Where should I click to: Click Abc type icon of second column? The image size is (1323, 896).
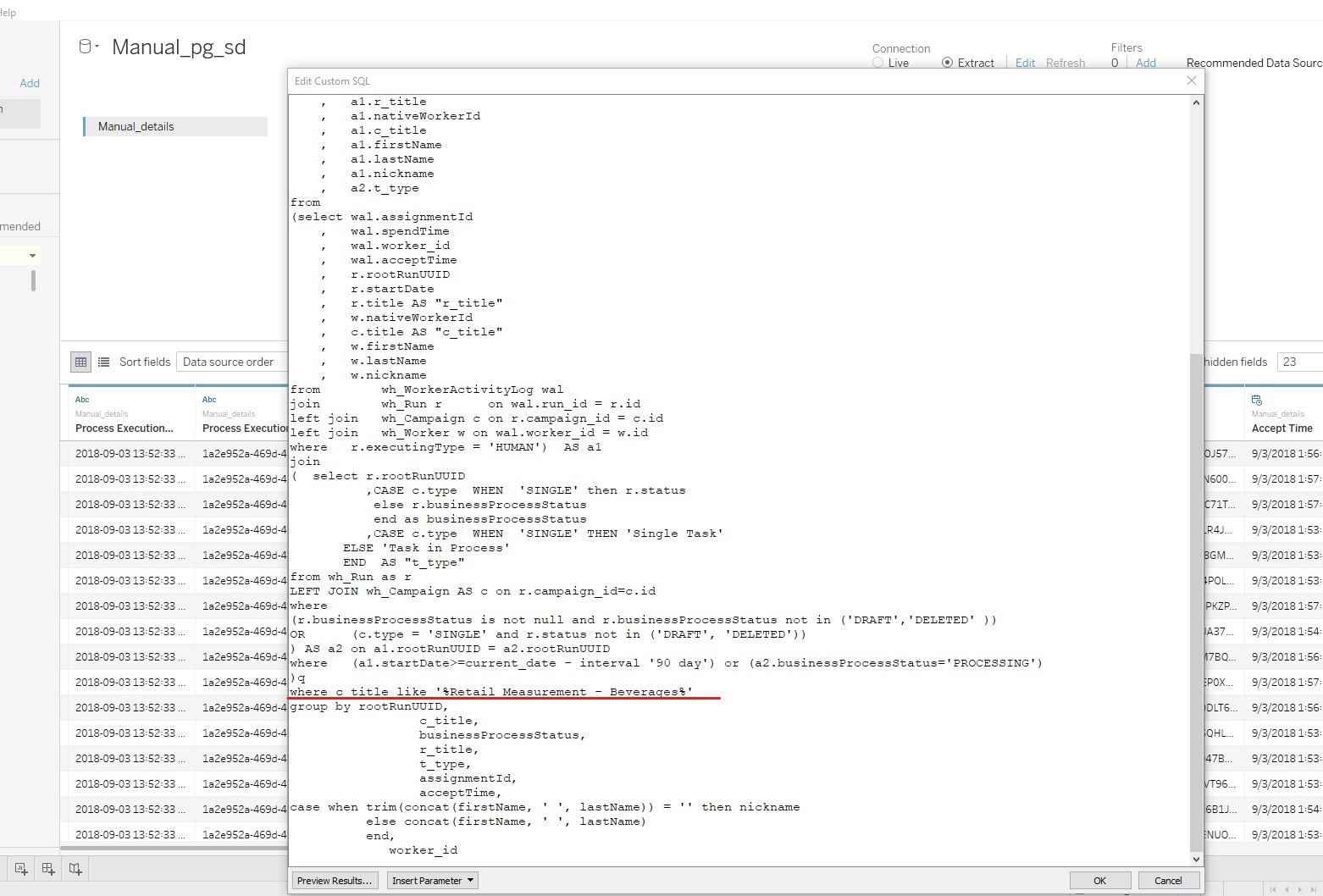point(209,399)
